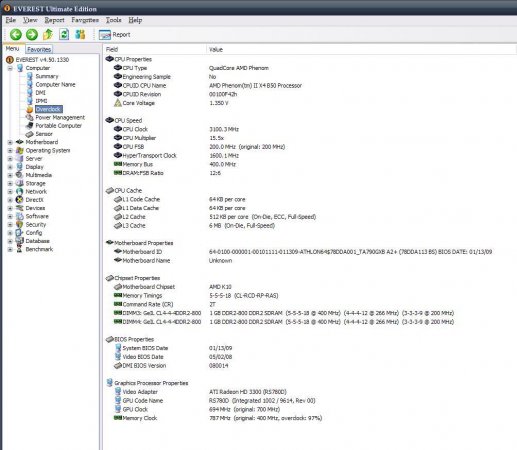Click the Network globe icon
The height and width of the screenshot is (450, 517).
[20, 191]
